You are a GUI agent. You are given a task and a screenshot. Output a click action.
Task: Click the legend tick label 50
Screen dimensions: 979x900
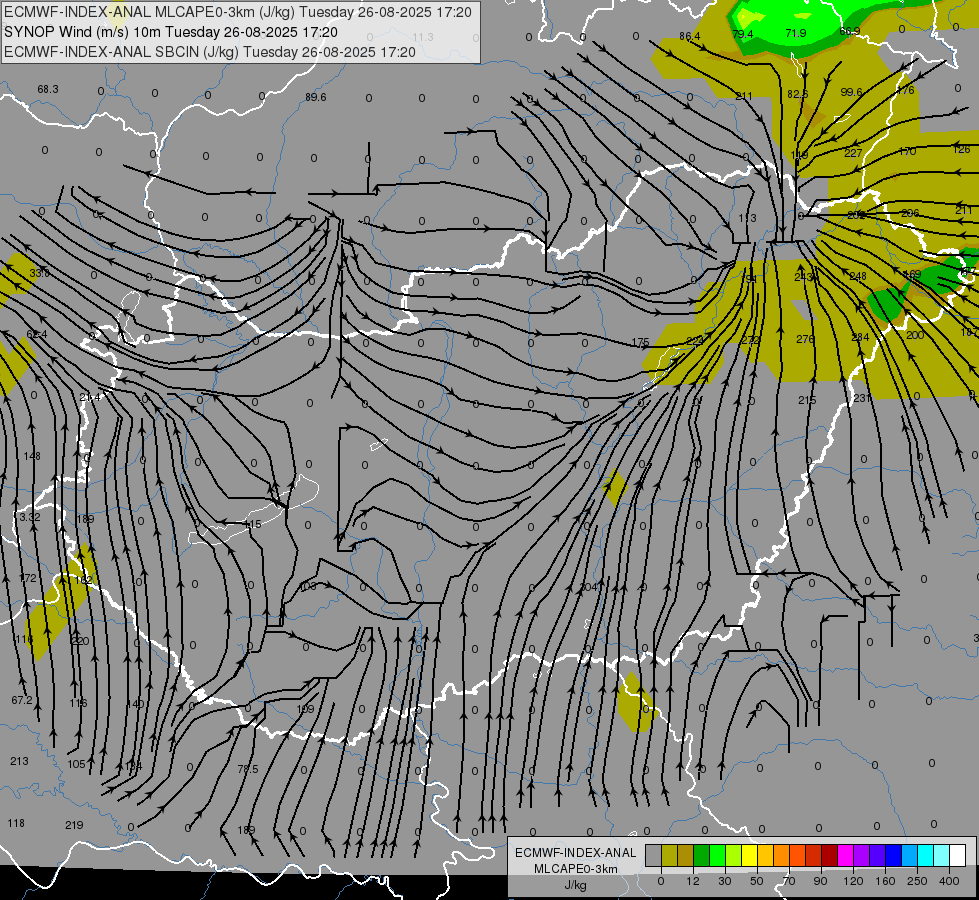(757, 881)
